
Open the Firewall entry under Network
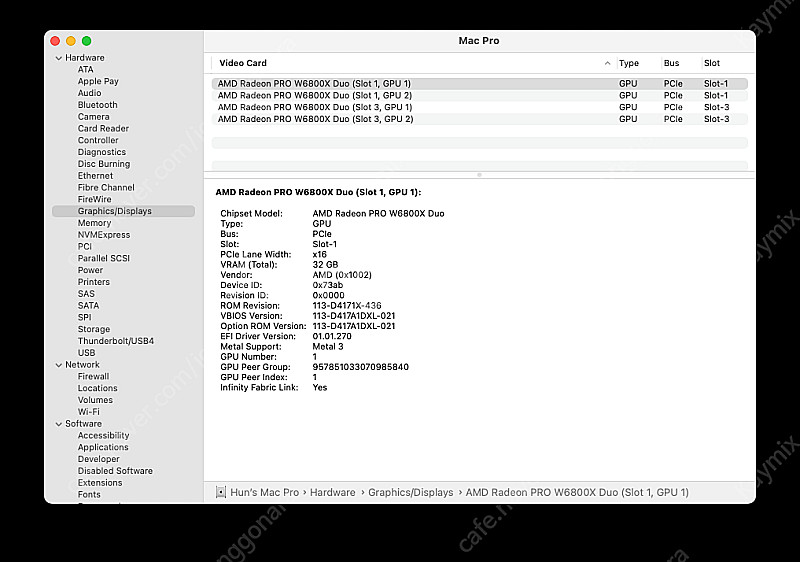pyautogui.click(x=93, y=376)
